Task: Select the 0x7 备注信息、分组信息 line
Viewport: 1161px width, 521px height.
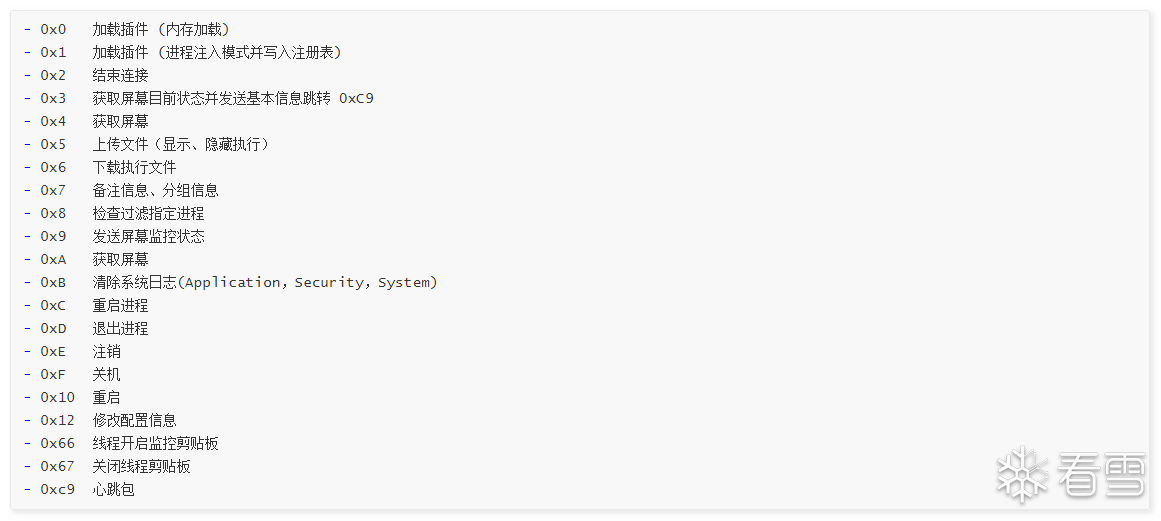Action: tap(121, 190)
